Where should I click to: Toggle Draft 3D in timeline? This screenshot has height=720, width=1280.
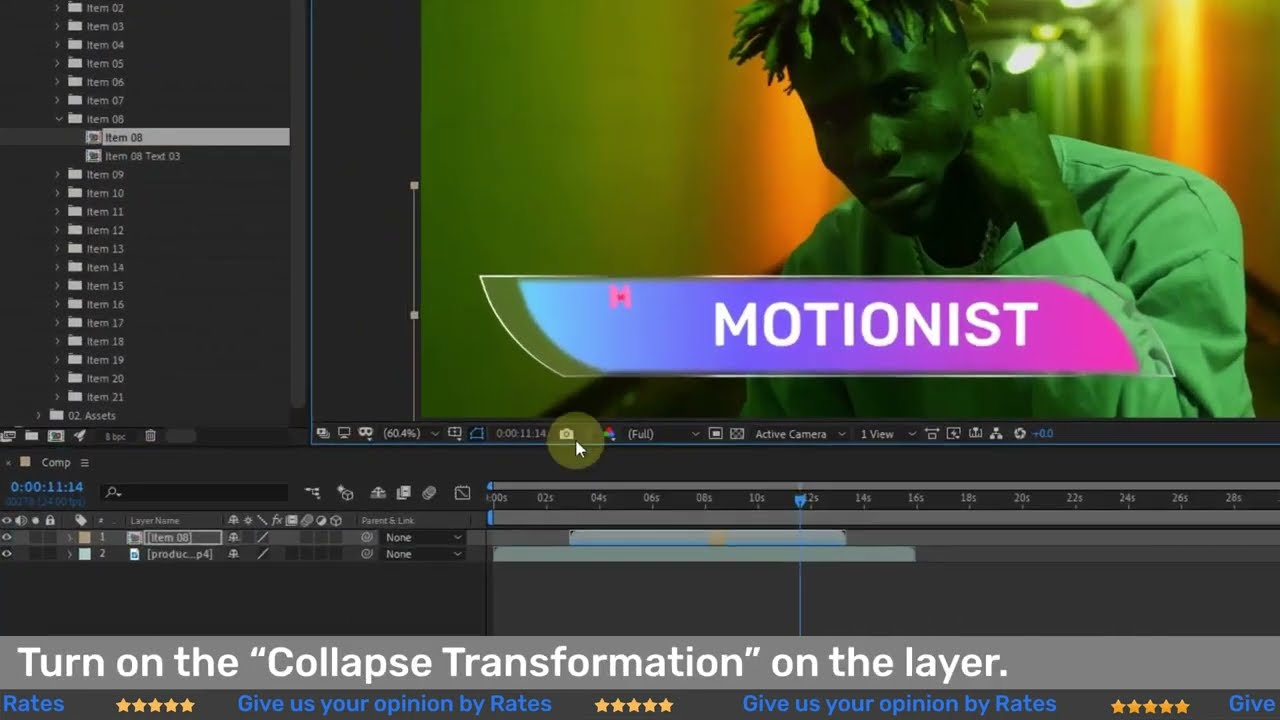346,493
